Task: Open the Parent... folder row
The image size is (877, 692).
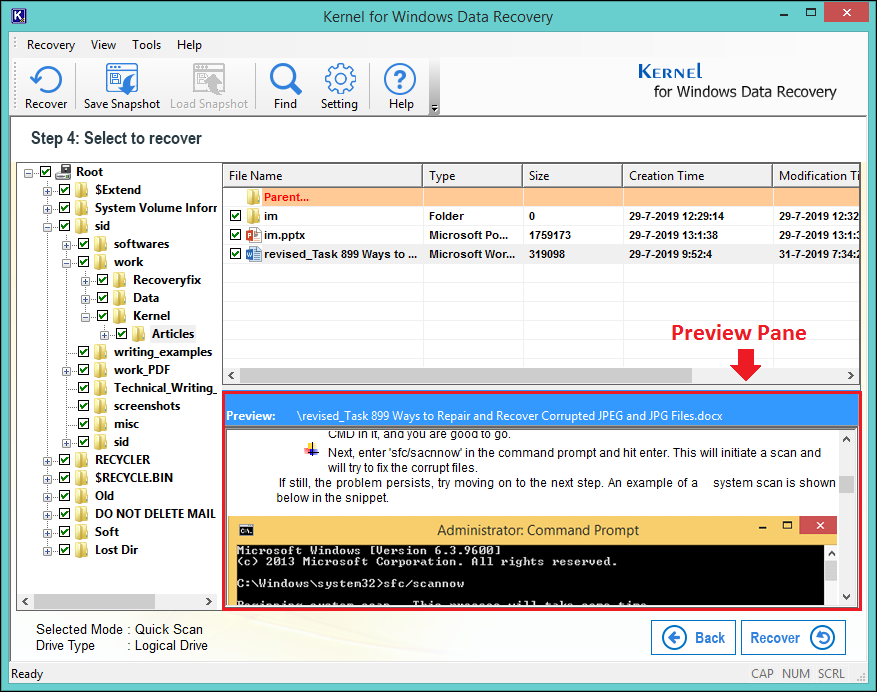Action: (541, 197)
